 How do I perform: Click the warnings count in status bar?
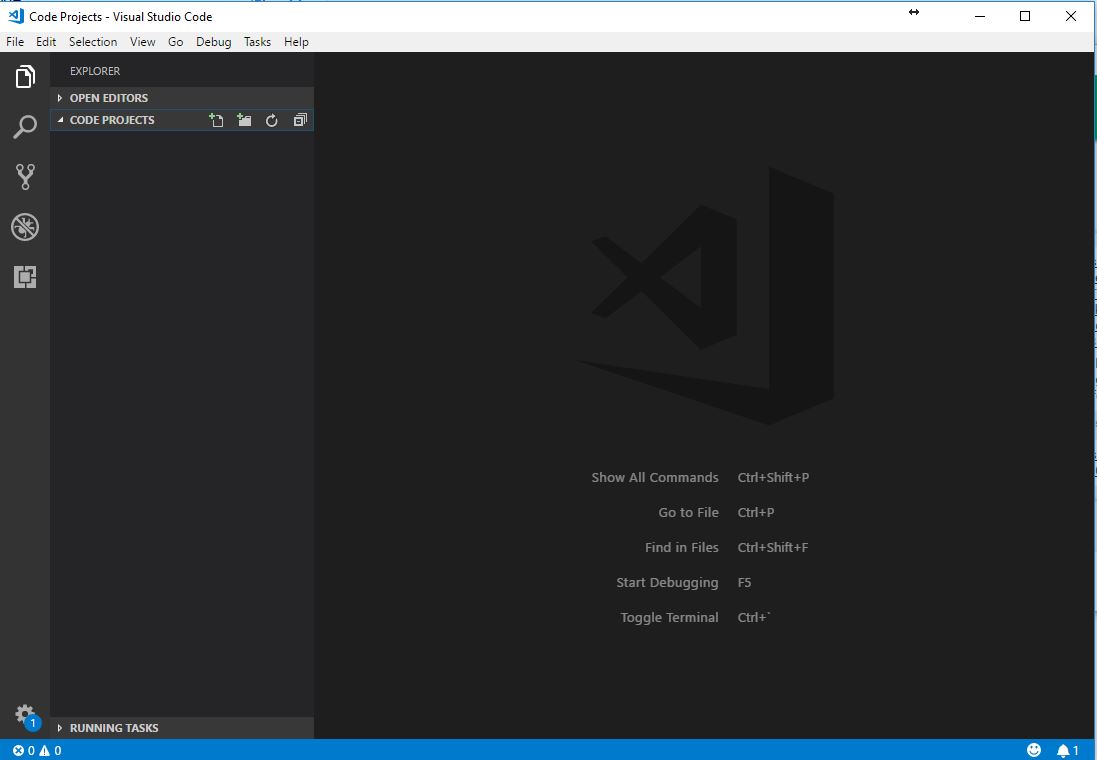click(x=50, y=750)
